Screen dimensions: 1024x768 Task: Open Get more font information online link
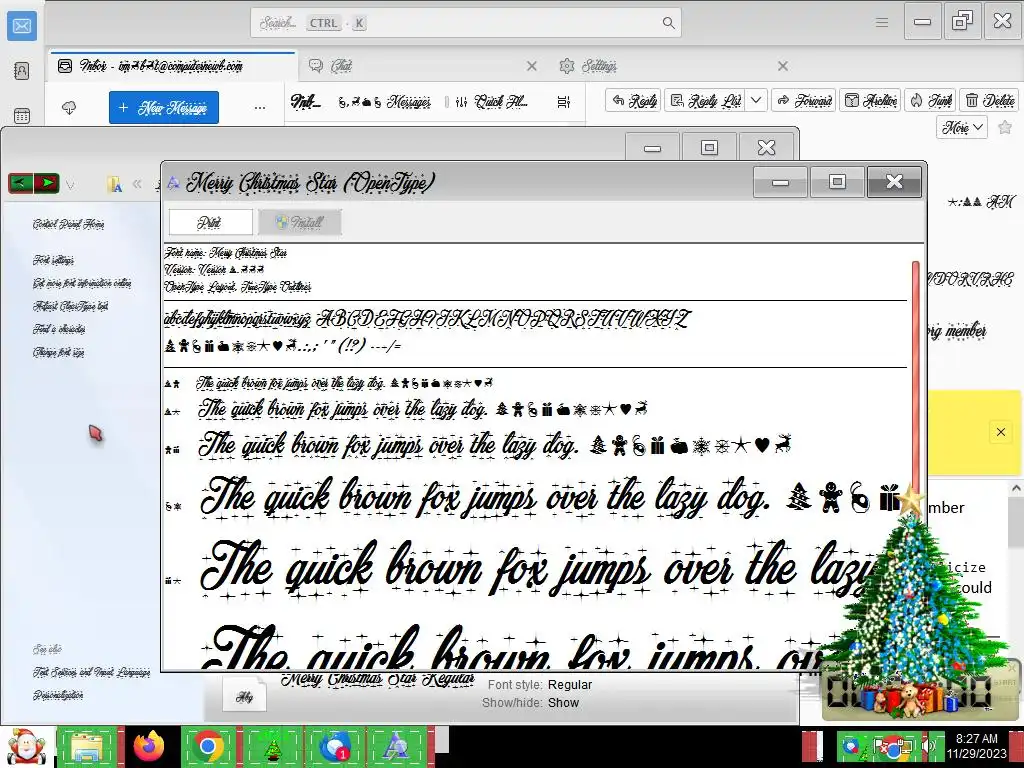[x=82, y=283]
